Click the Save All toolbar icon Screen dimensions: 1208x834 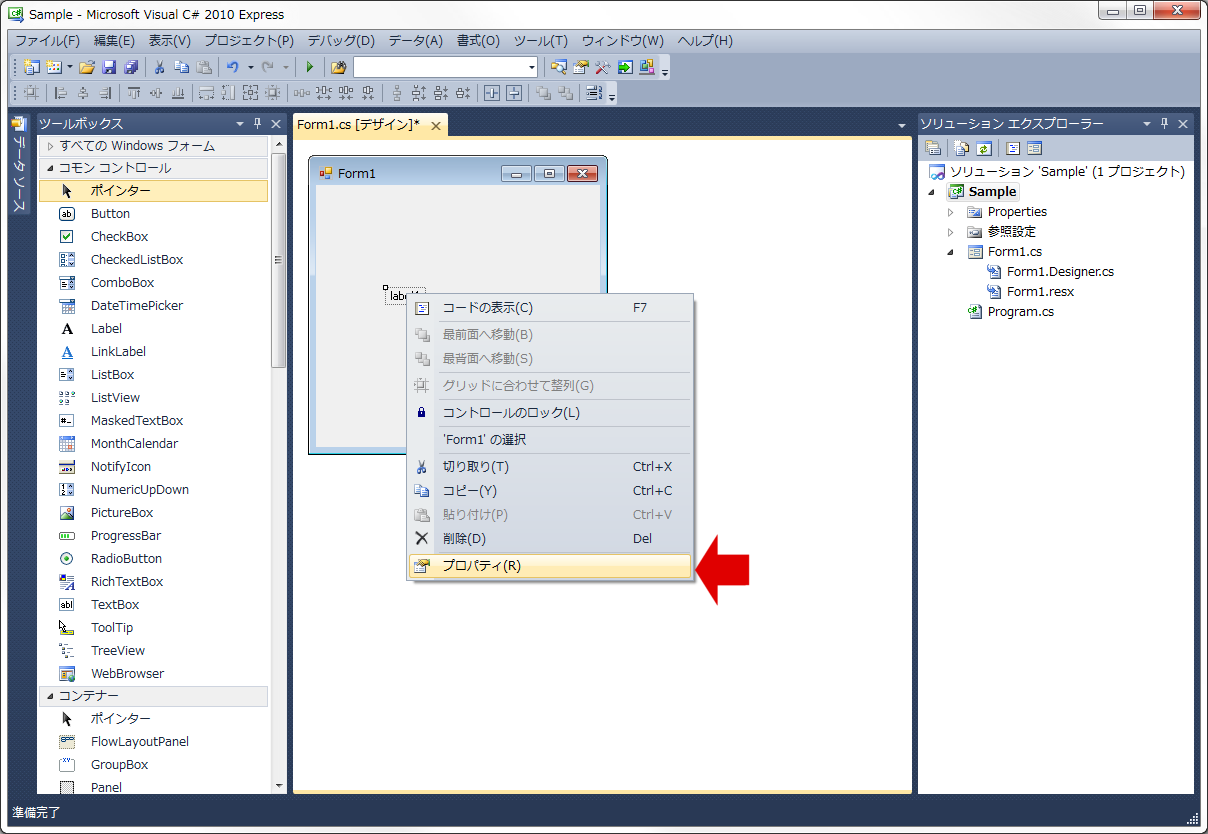tap(131, 67)
